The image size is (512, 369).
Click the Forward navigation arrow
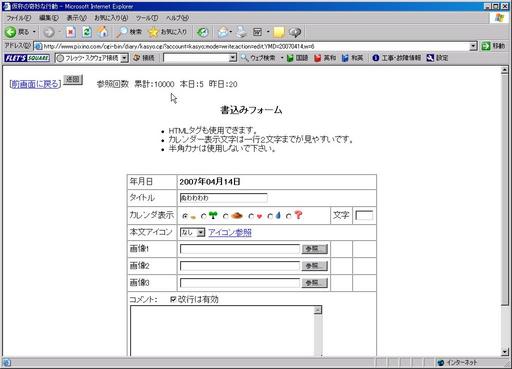49,32
